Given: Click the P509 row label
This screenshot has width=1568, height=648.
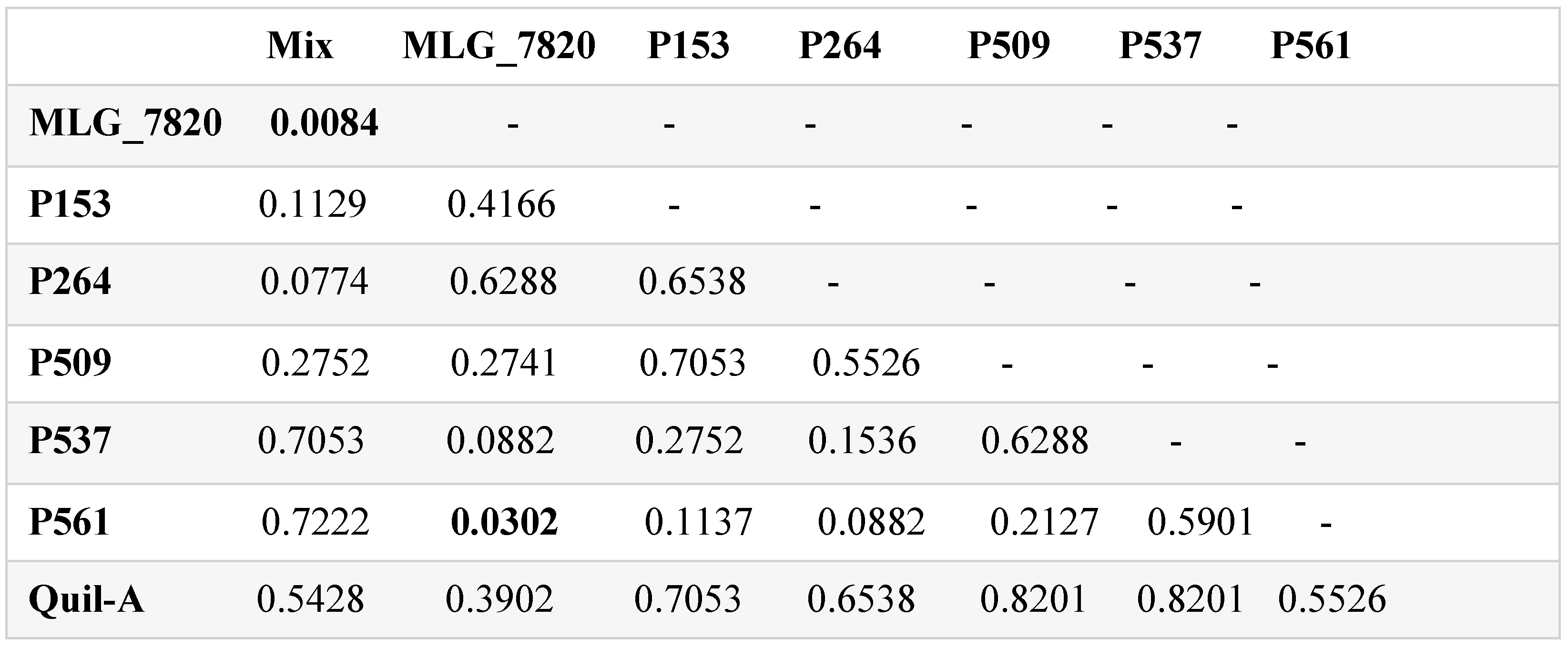Looking at the screenshot, I should tap(70, 363).
